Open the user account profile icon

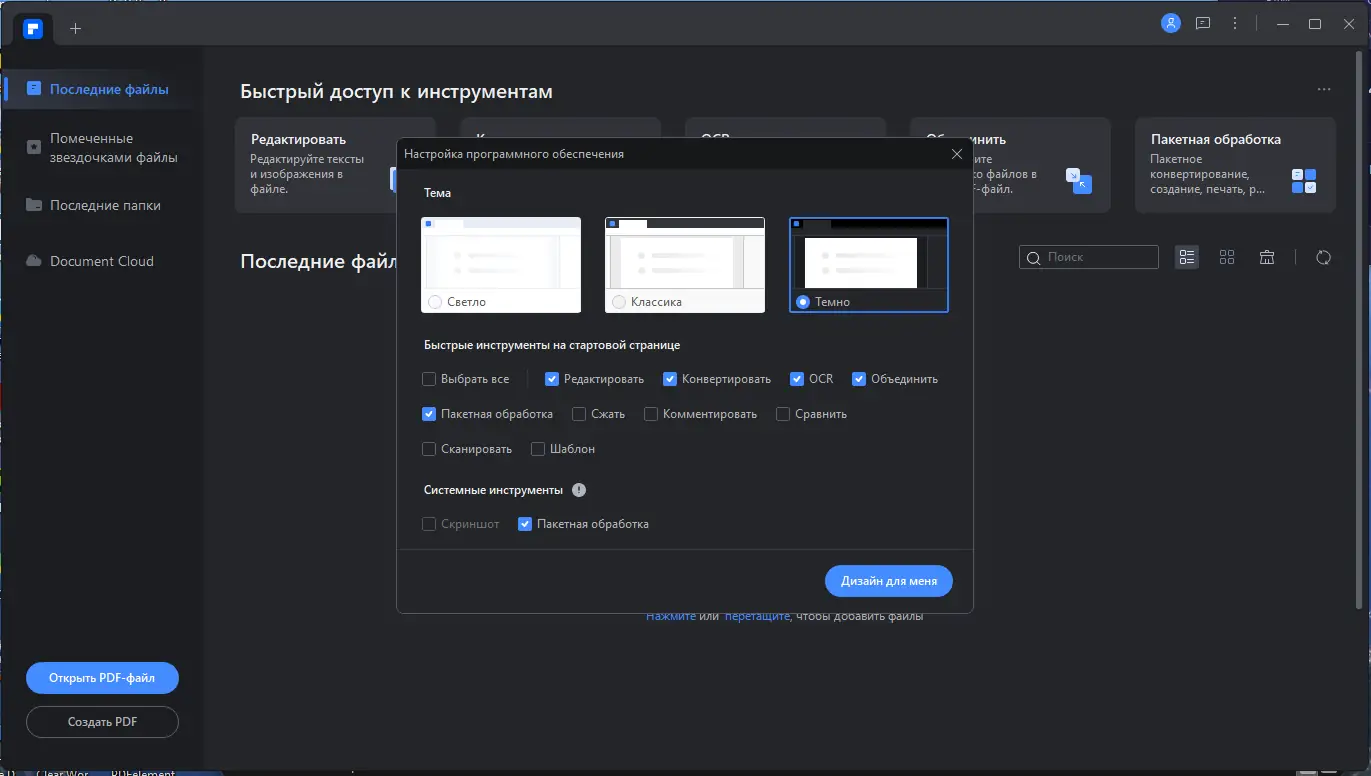coord(1171,24)
